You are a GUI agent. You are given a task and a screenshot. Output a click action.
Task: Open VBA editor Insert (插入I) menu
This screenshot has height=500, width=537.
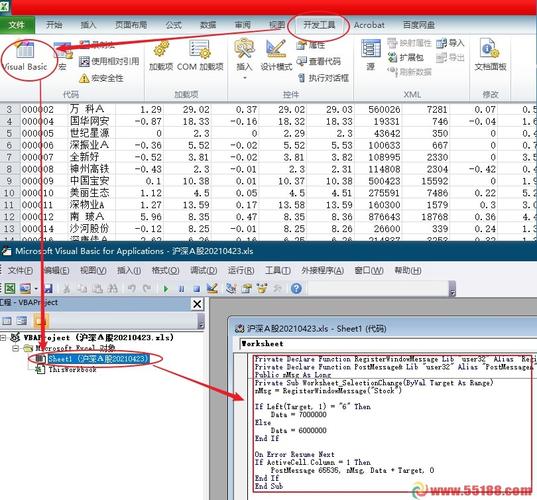pyautogui.click(x=129, y=271)
